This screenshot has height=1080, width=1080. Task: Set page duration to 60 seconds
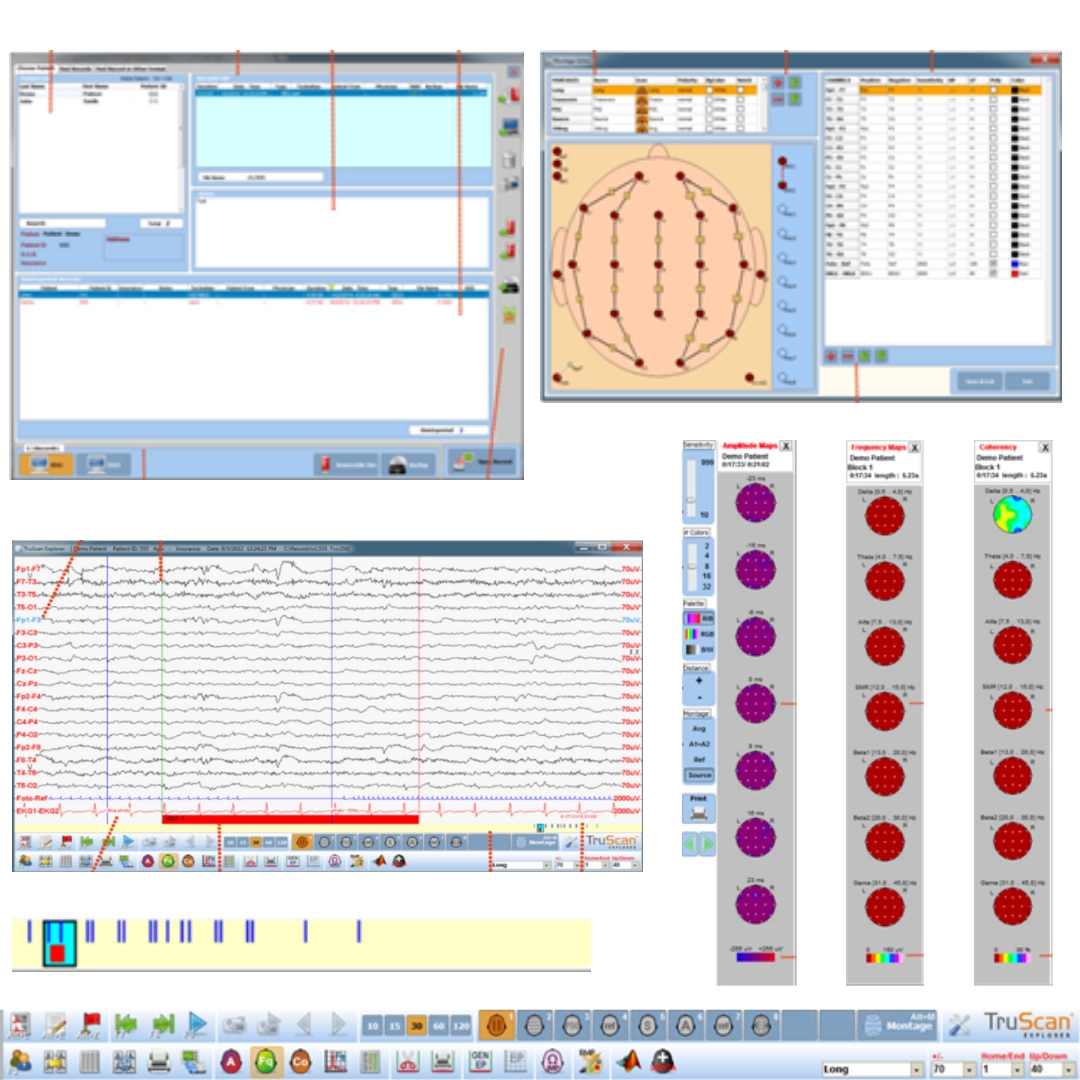pos(437,1025)
